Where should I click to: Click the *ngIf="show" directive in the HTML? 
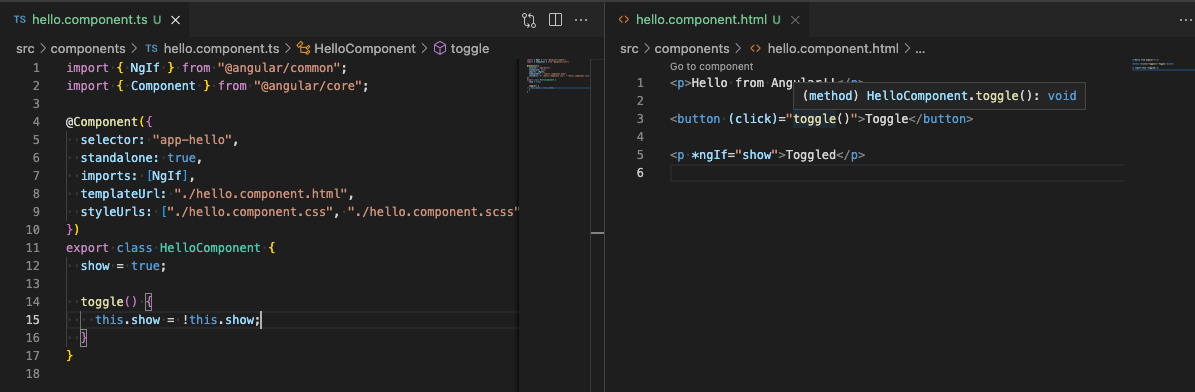734,155
